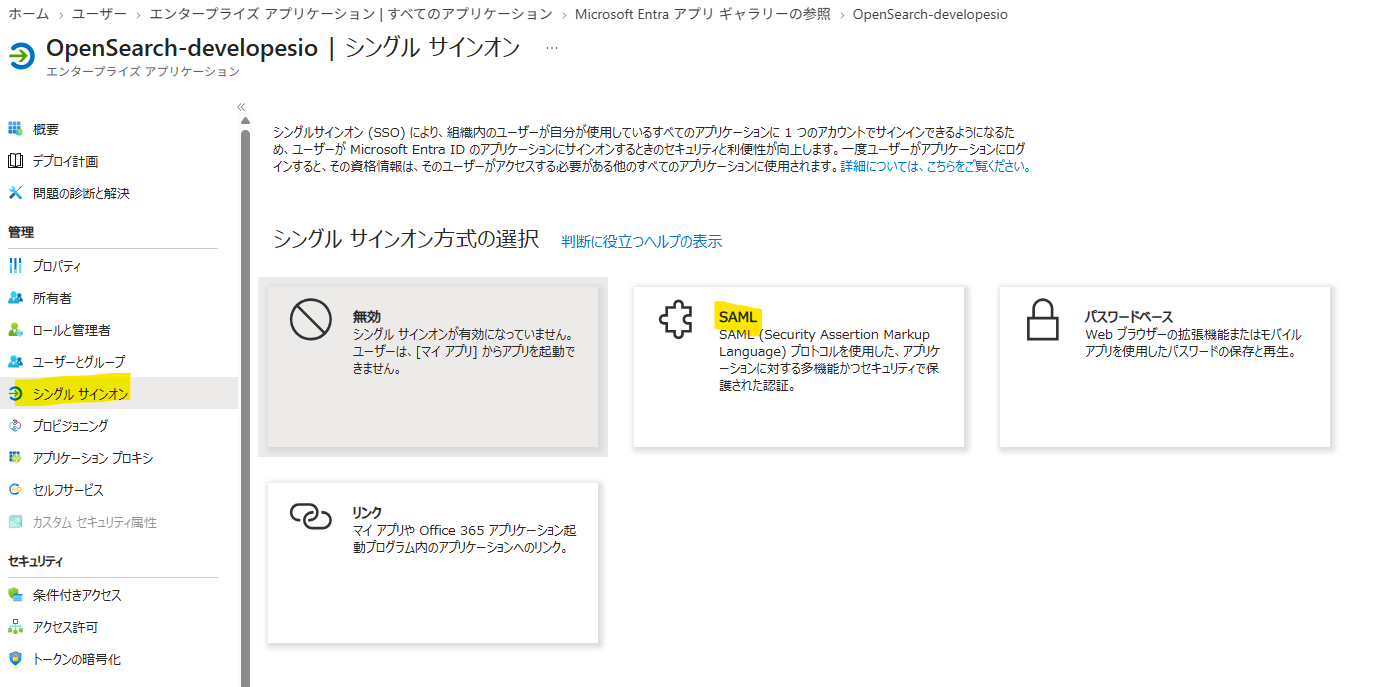
Task: Select the 無効 card title
Action: tap(367, 316)
